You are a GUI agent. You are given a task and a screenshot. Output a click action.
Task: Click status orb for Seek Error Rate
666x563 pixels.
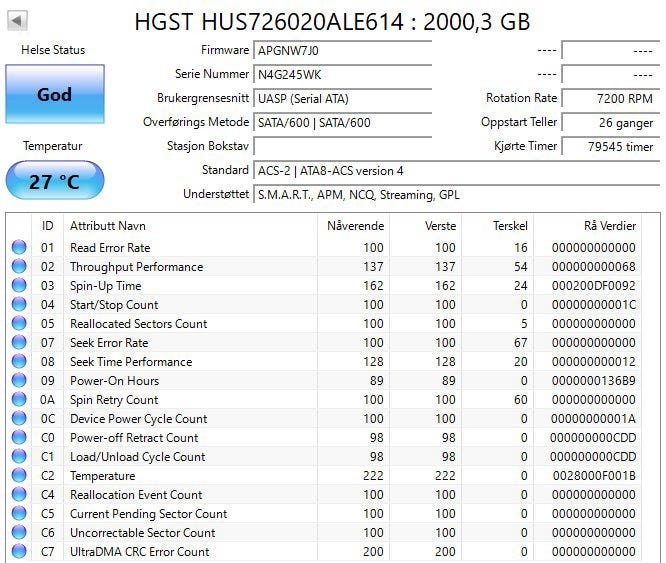[19, 342]
